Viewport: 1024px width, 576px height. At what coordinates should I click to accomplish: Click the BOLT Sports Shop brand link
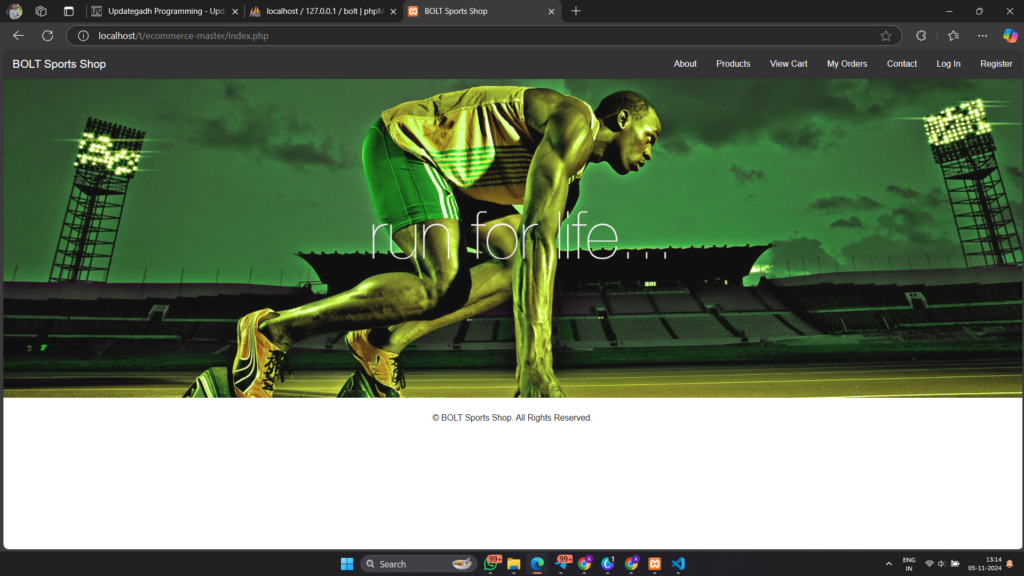[x=59, y=64]
